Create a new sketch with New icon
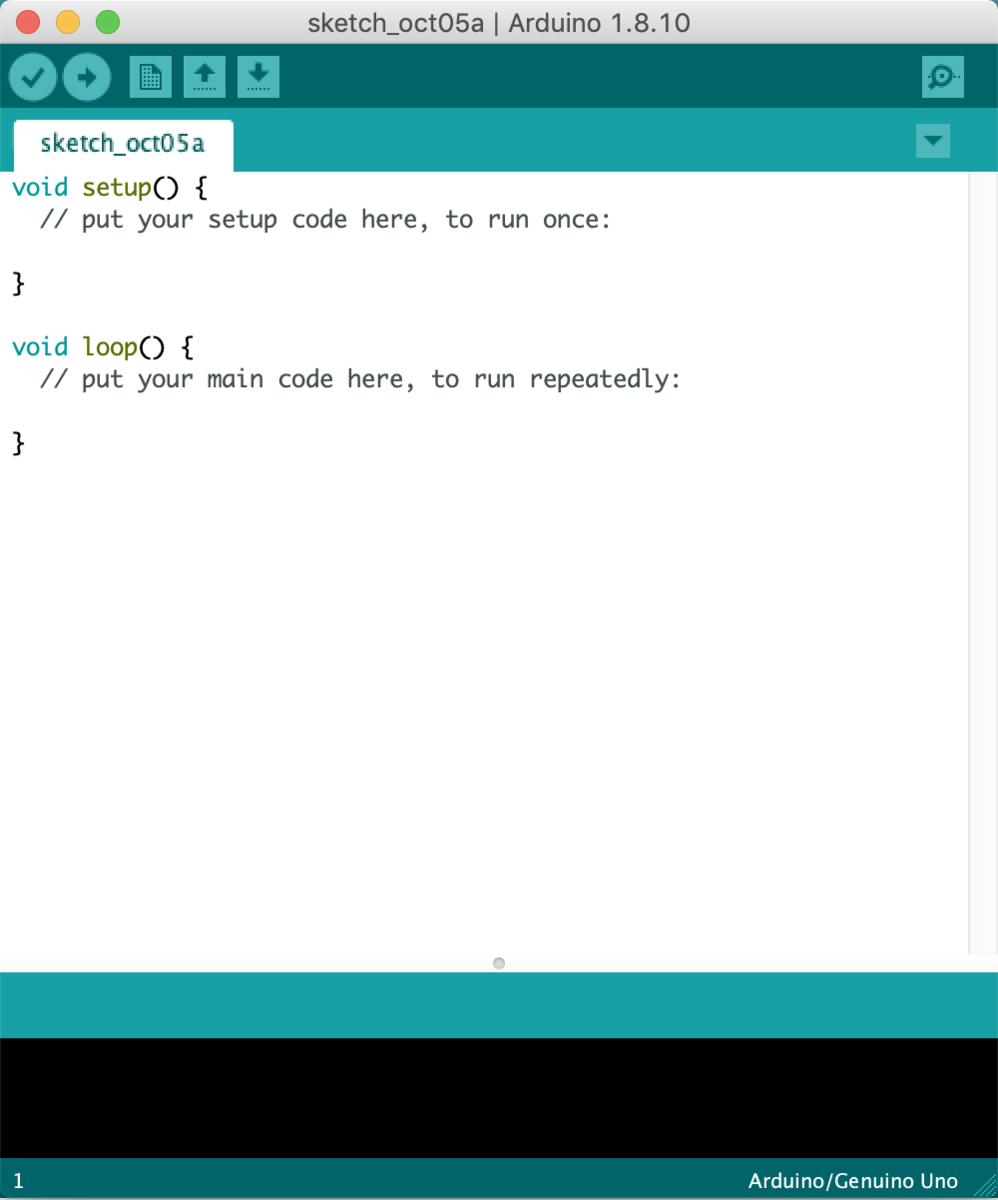Screen dimensions: 998x1200 click(150, 77)
